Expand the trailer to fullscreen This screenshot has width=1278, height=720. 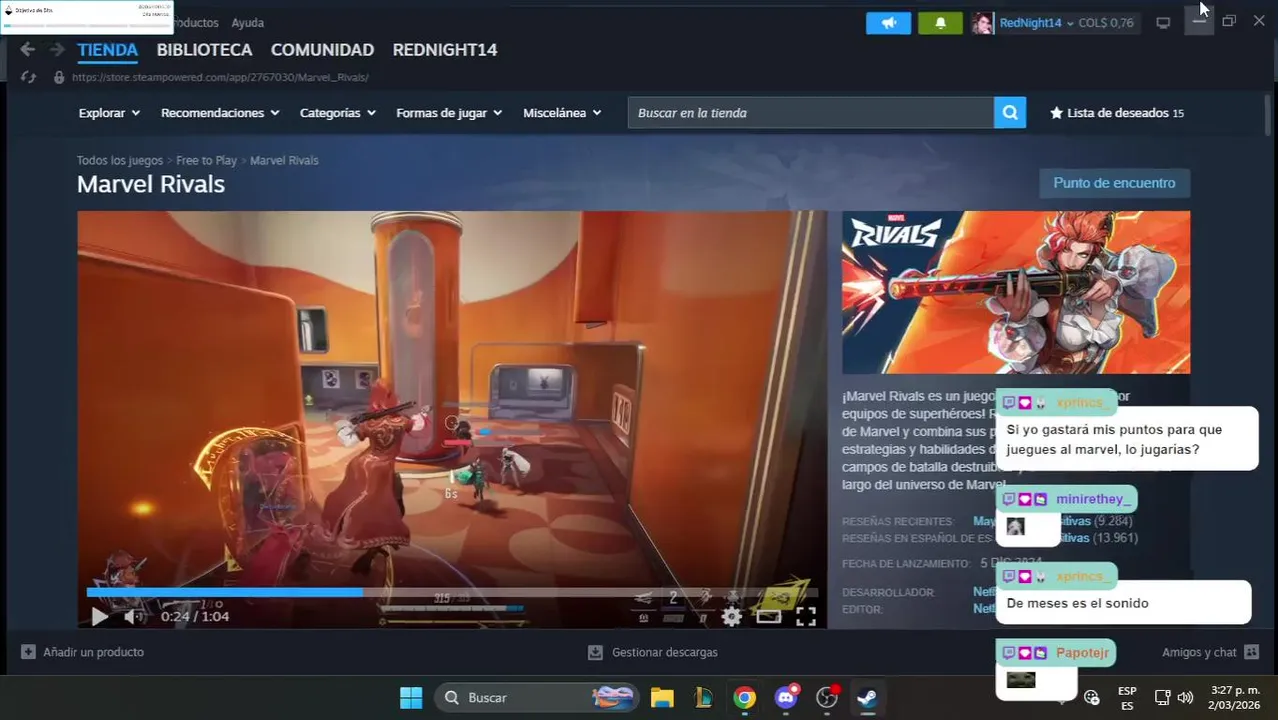tap(806, 617)
